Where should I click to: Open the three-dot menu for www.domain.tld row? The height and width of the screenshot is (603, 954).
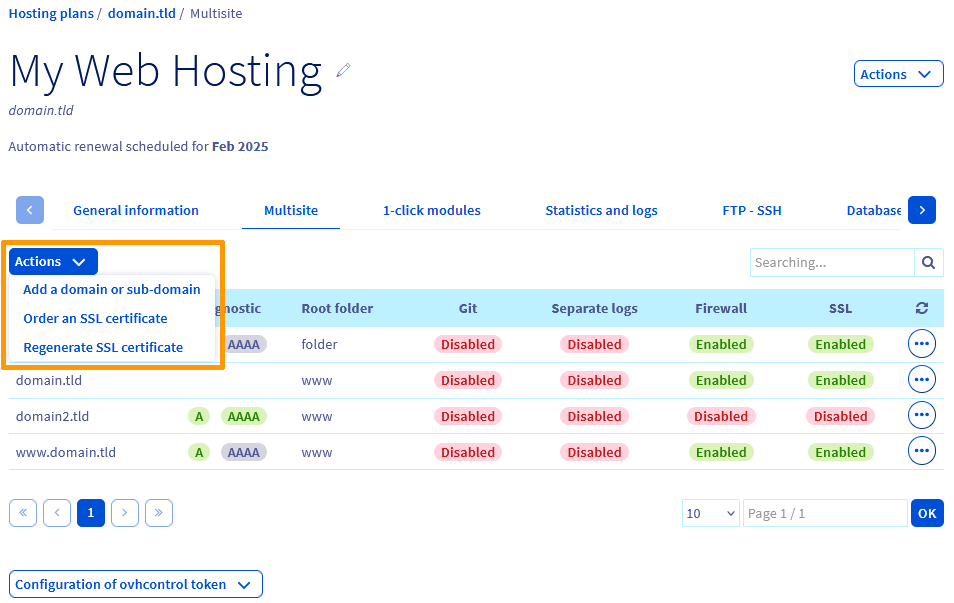[x=921, y=452]
